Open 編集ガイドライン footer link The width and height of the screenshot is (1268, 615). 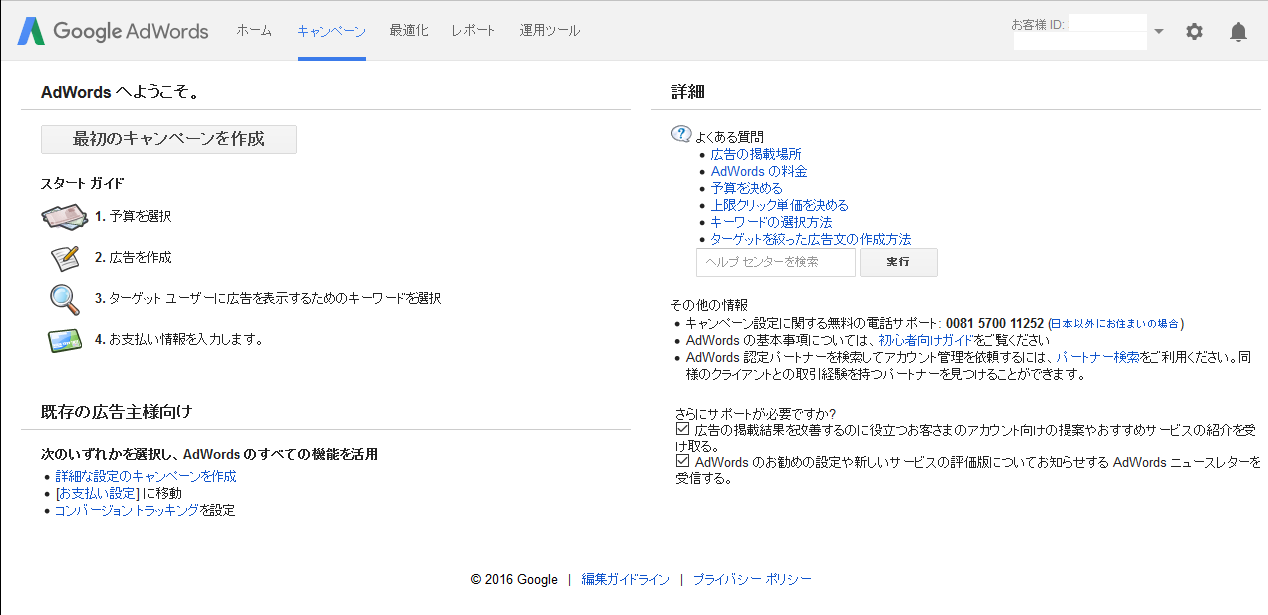626,580
